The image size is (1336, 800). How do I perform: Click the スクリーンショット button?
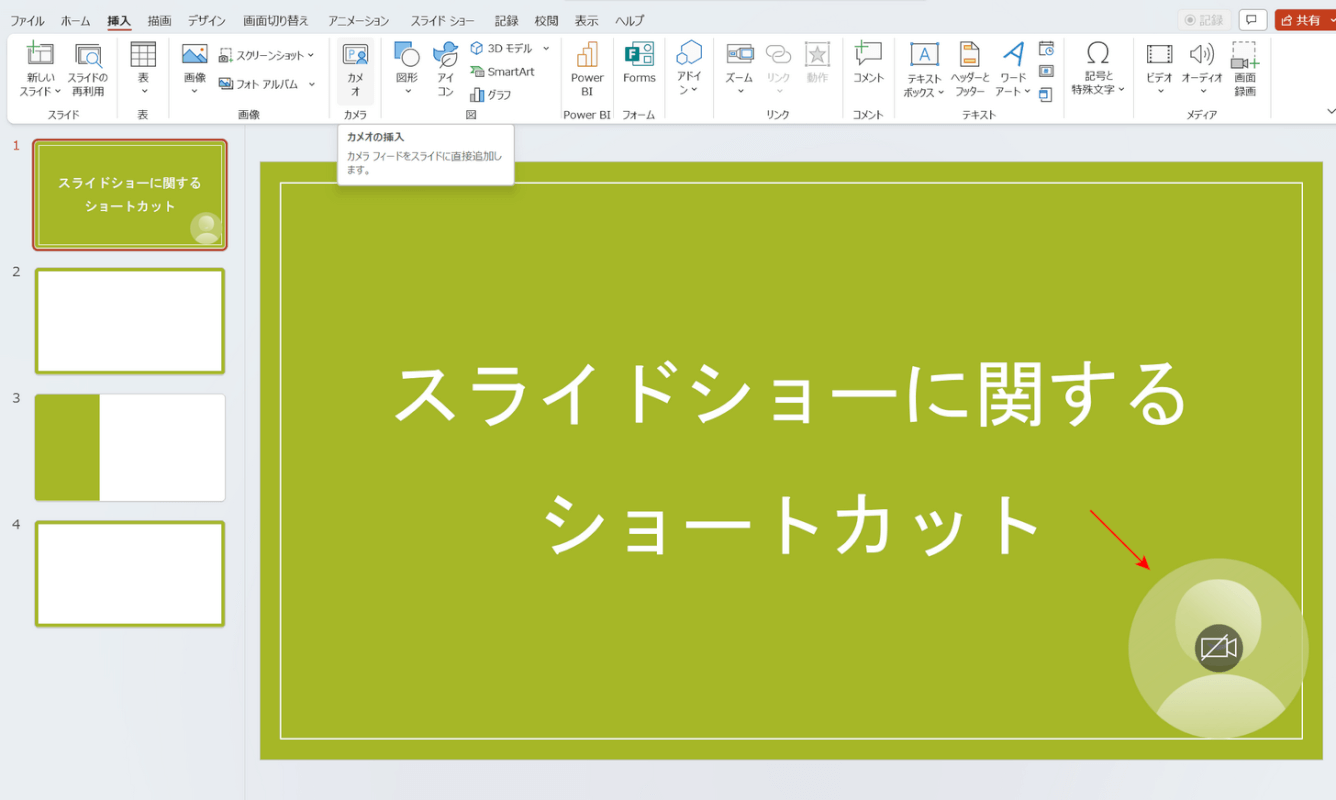tap(268, 56)
